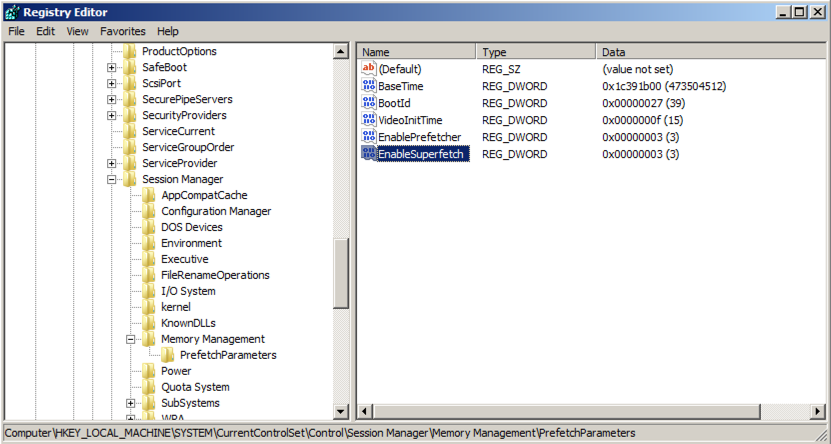Image resolution: width=831 pixels, height=444 pixels.
Task: Sort values by the Data column header
Action: [x=711, y=51]
